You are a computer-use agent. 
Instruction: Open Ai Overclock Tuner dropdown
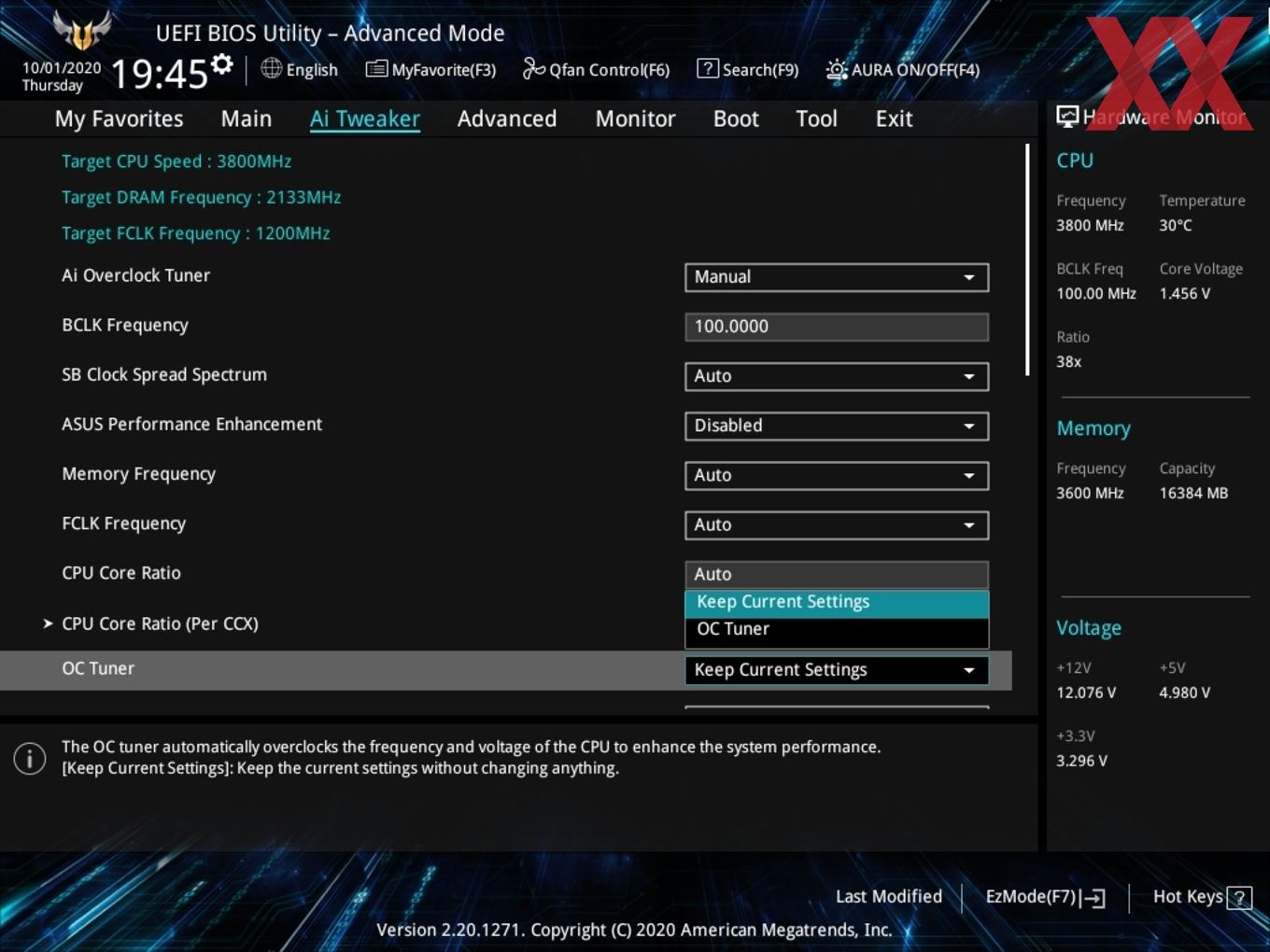pyautogui.click(x=837, y=277)
